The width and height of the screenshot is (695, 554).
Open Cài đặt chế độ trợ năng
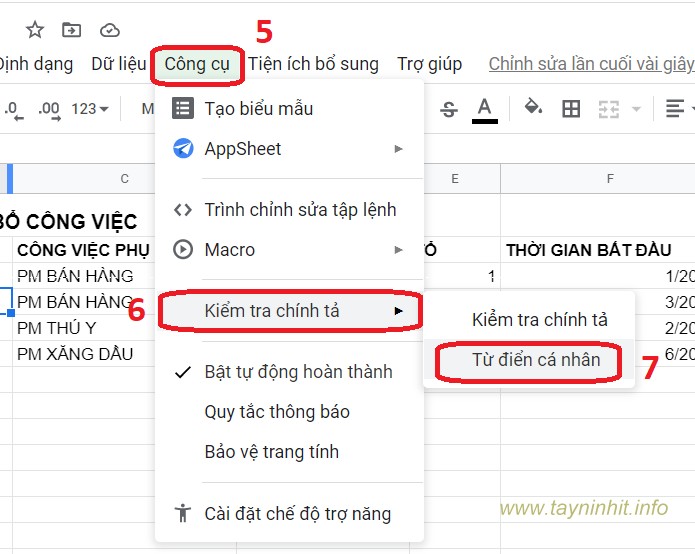pos(297,514)
